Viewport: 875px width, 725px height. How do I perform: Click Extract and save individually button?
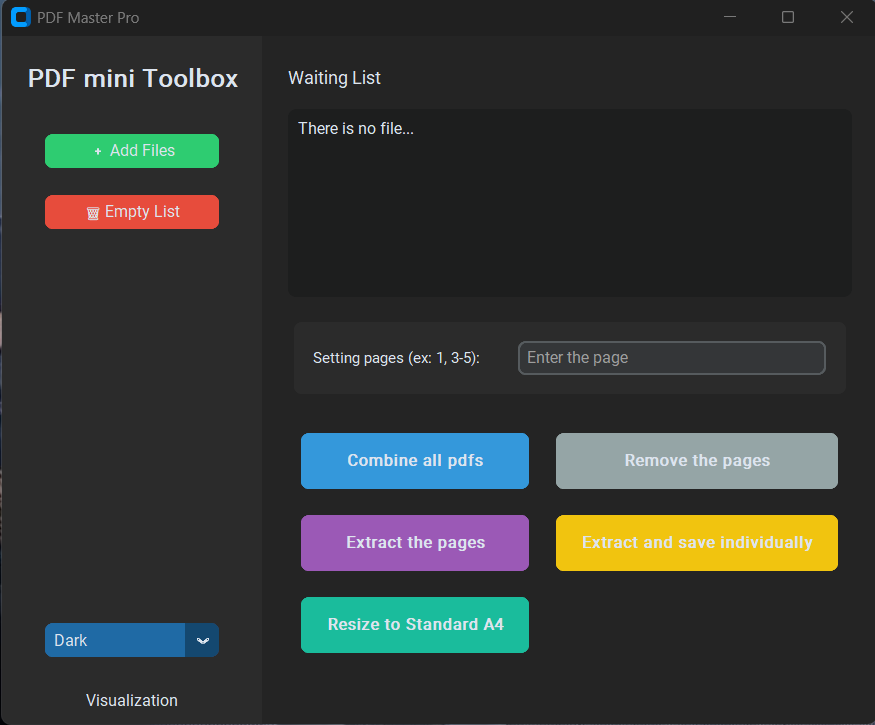[696, 543]
